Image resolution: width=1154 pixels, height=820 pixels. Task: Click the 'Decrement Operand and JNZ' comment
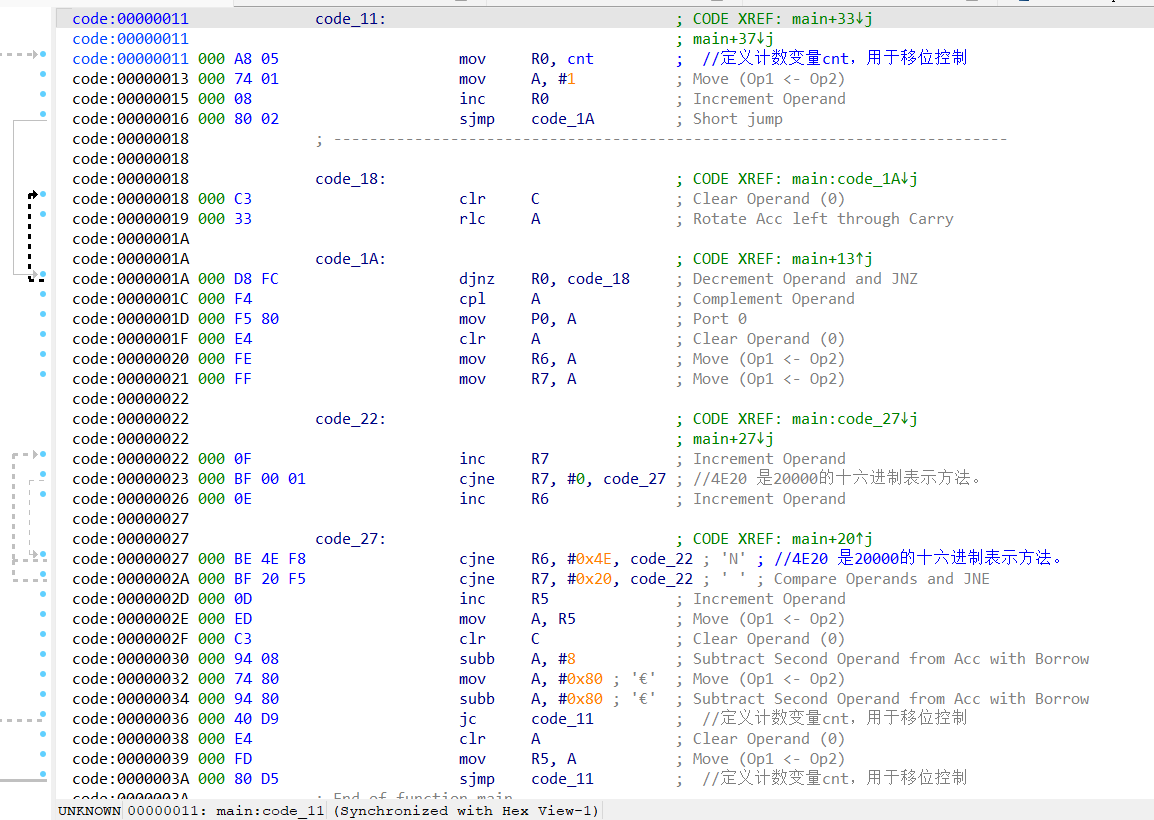805,279
